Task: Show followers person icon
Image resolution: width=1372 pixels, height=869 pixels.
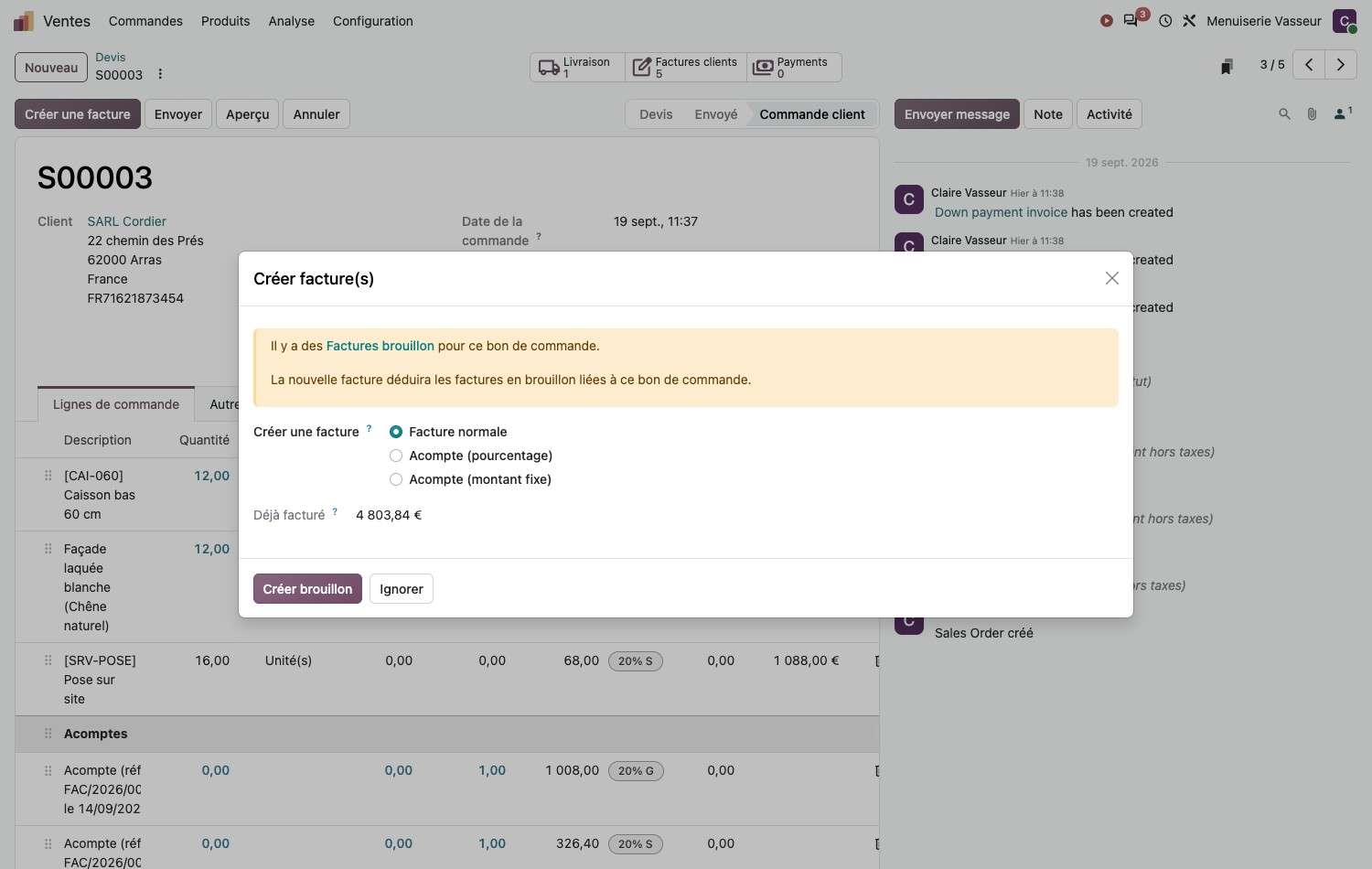Action: pyautogui.click(x=1343, y=113)
